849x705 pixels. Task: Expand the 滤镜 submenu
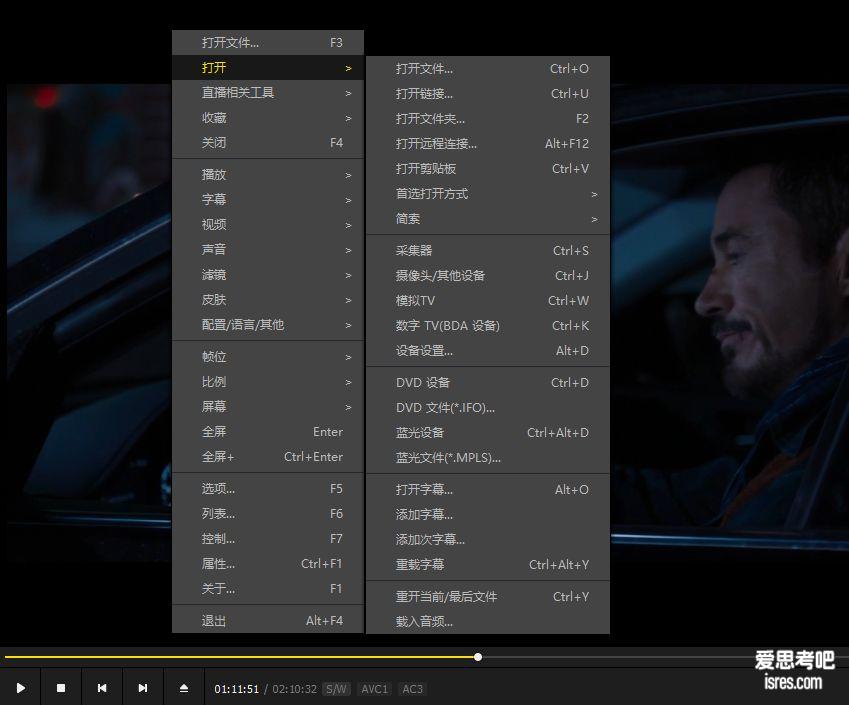[268, 275]
